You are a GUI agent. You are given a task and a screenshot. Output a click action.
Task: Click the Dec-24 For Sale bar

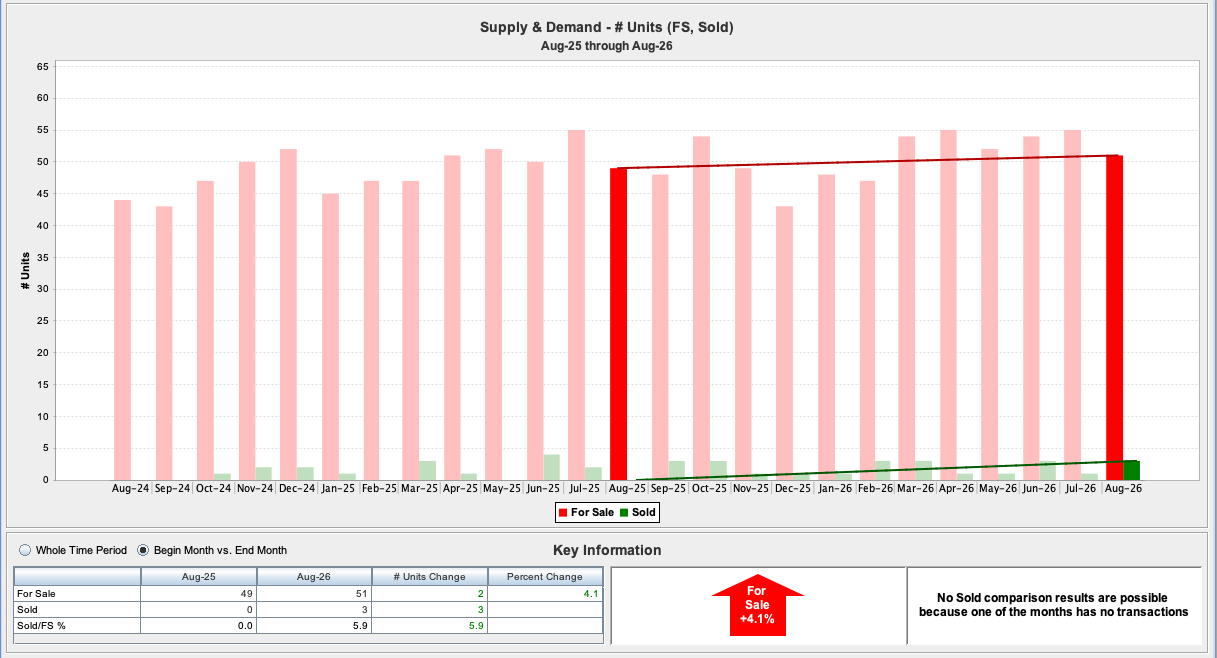point(288,314)
